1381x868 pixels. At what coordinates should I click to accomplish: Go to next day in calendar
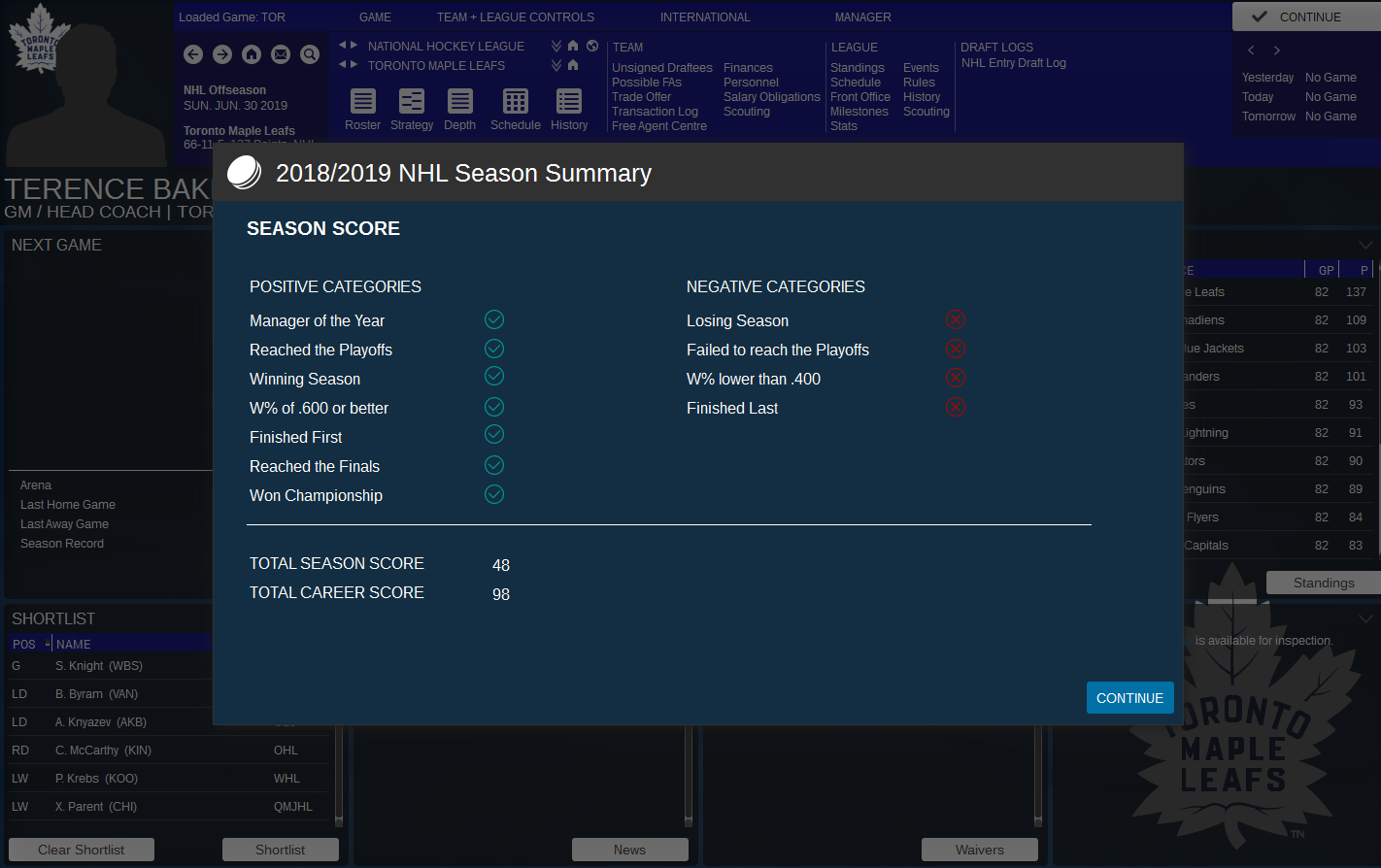(1277, 50)
